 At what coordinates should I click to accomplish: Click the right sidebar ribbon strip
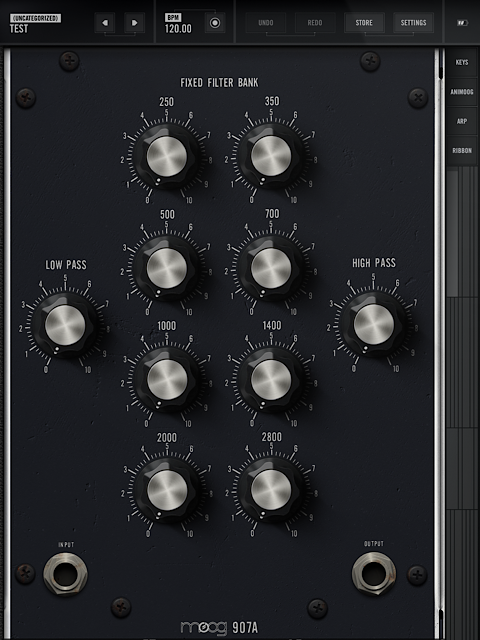462,402
